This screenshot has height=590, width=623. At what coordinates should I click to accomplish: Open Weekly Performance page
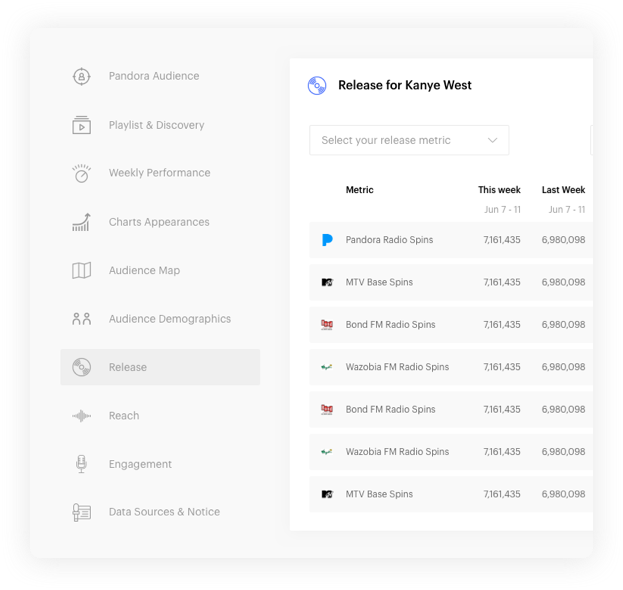pyautogui.click(x=160, y=173)
